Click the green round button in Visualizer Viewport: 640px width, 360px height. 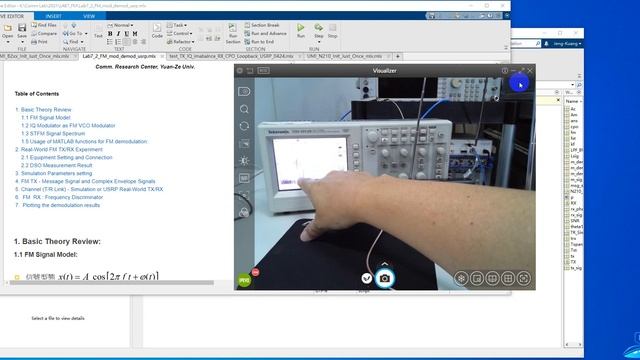[x=244, y=280]
